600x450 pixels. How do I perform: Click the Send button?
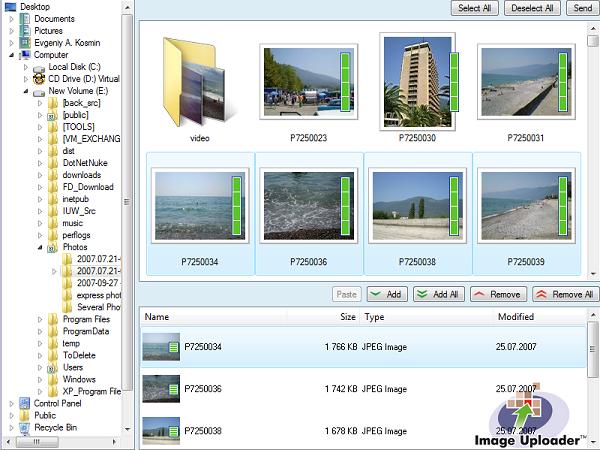coord(582,8)
